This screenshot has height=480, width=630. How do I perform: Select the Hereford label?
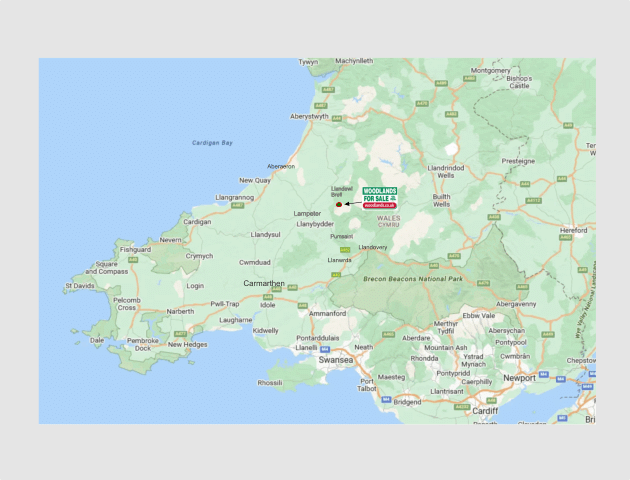[x=573, y=230]
